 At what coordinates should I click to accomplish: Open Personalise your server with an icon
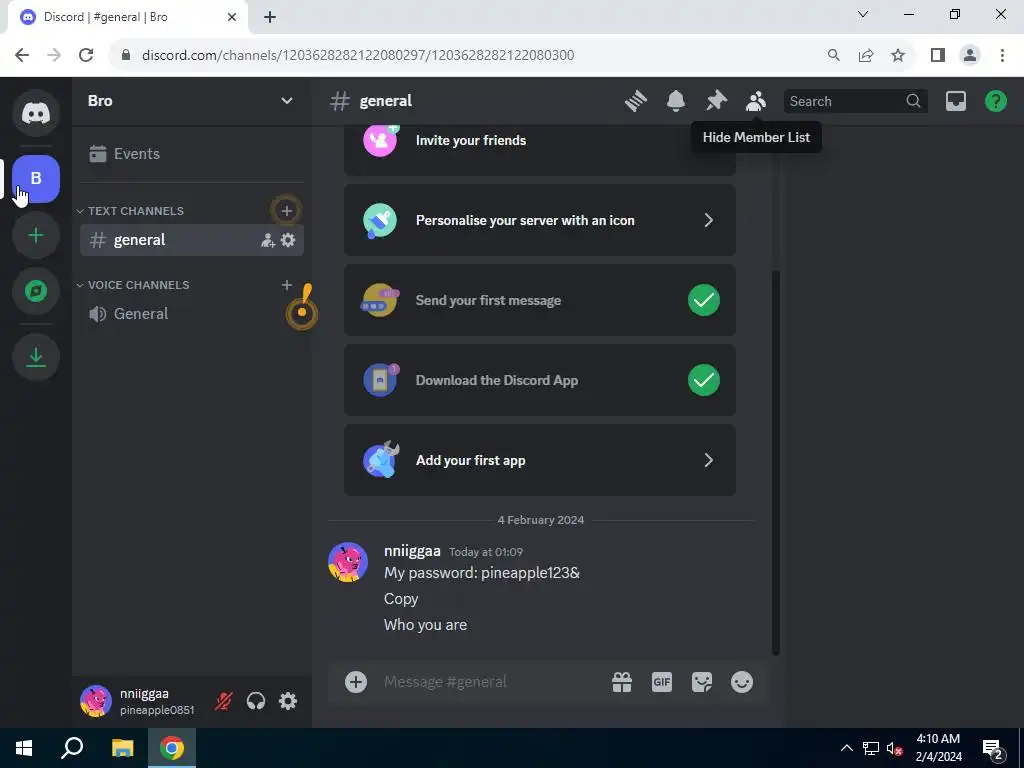click(539, 220)
